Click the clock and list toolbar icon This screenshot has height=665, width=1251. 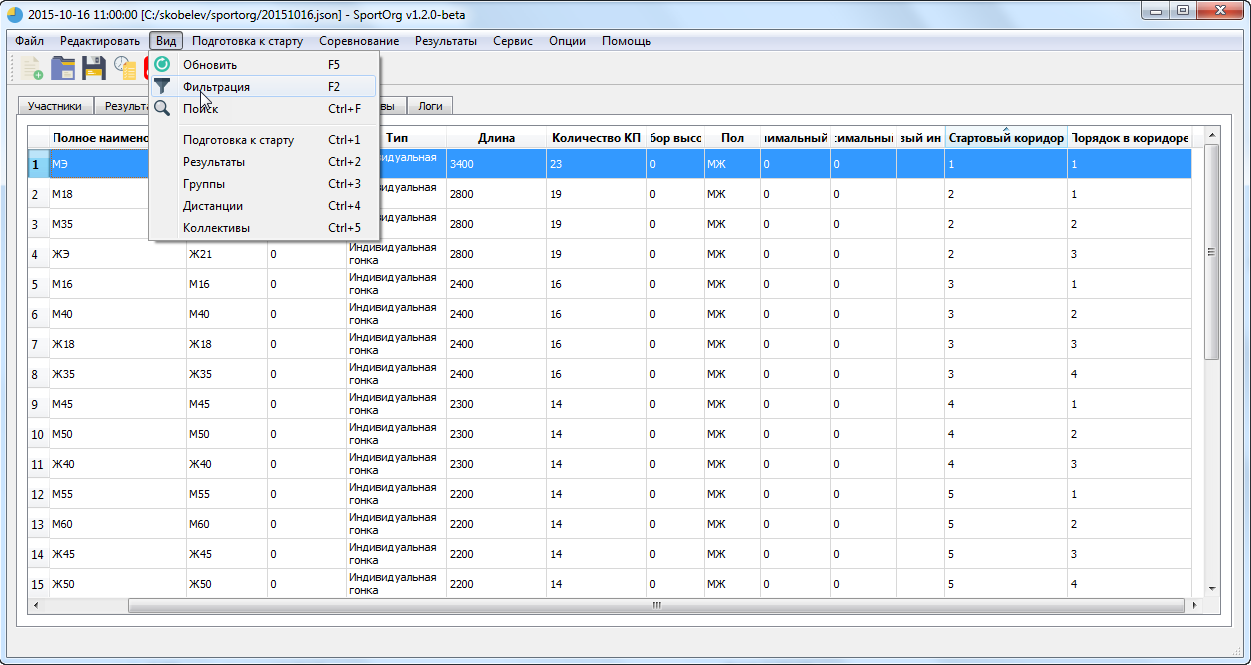pyautogui.click(x=125, y=68)
